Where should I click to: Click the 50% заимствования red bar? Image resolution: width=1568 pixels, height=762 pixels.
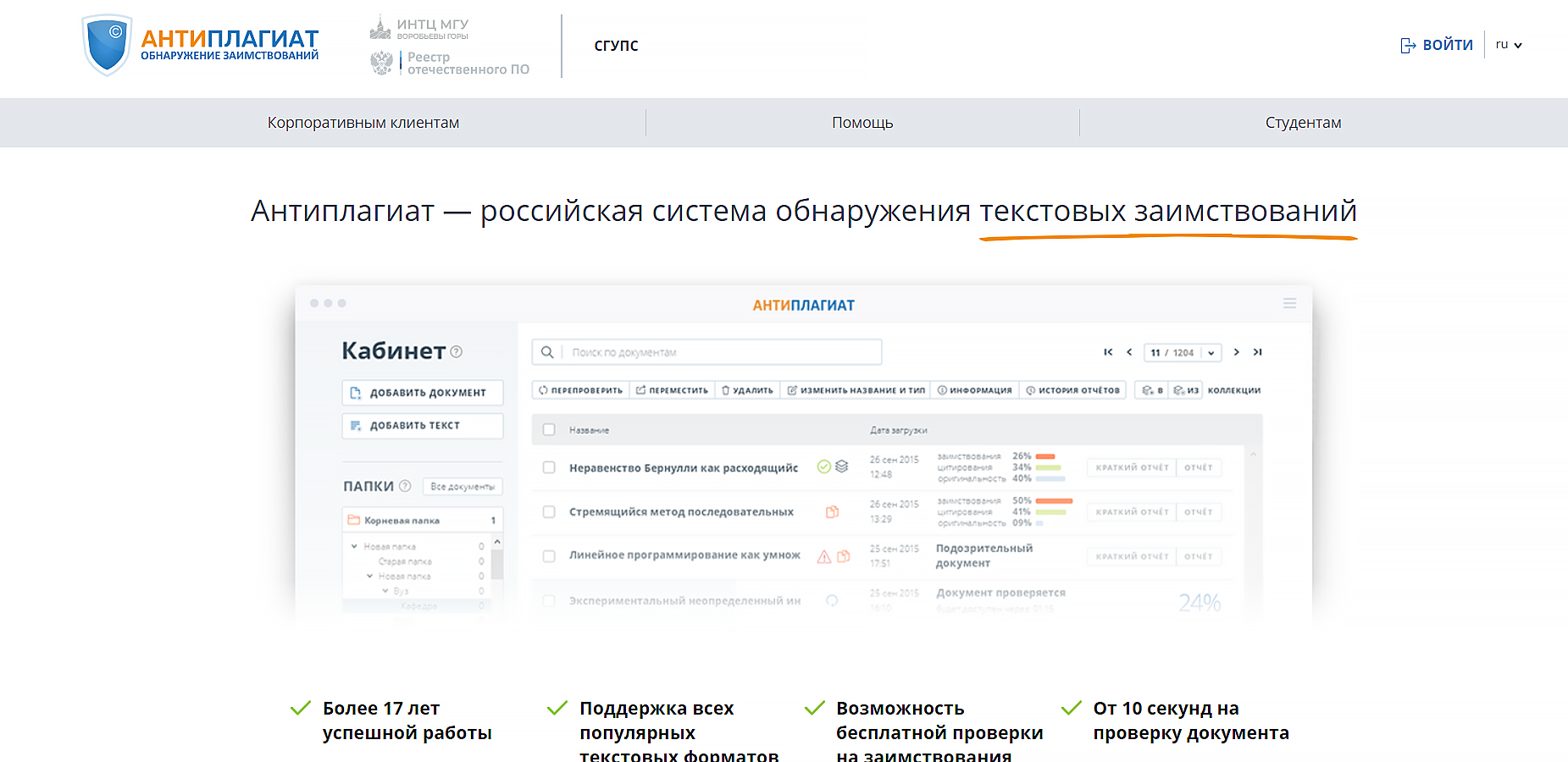point(1055,500)
